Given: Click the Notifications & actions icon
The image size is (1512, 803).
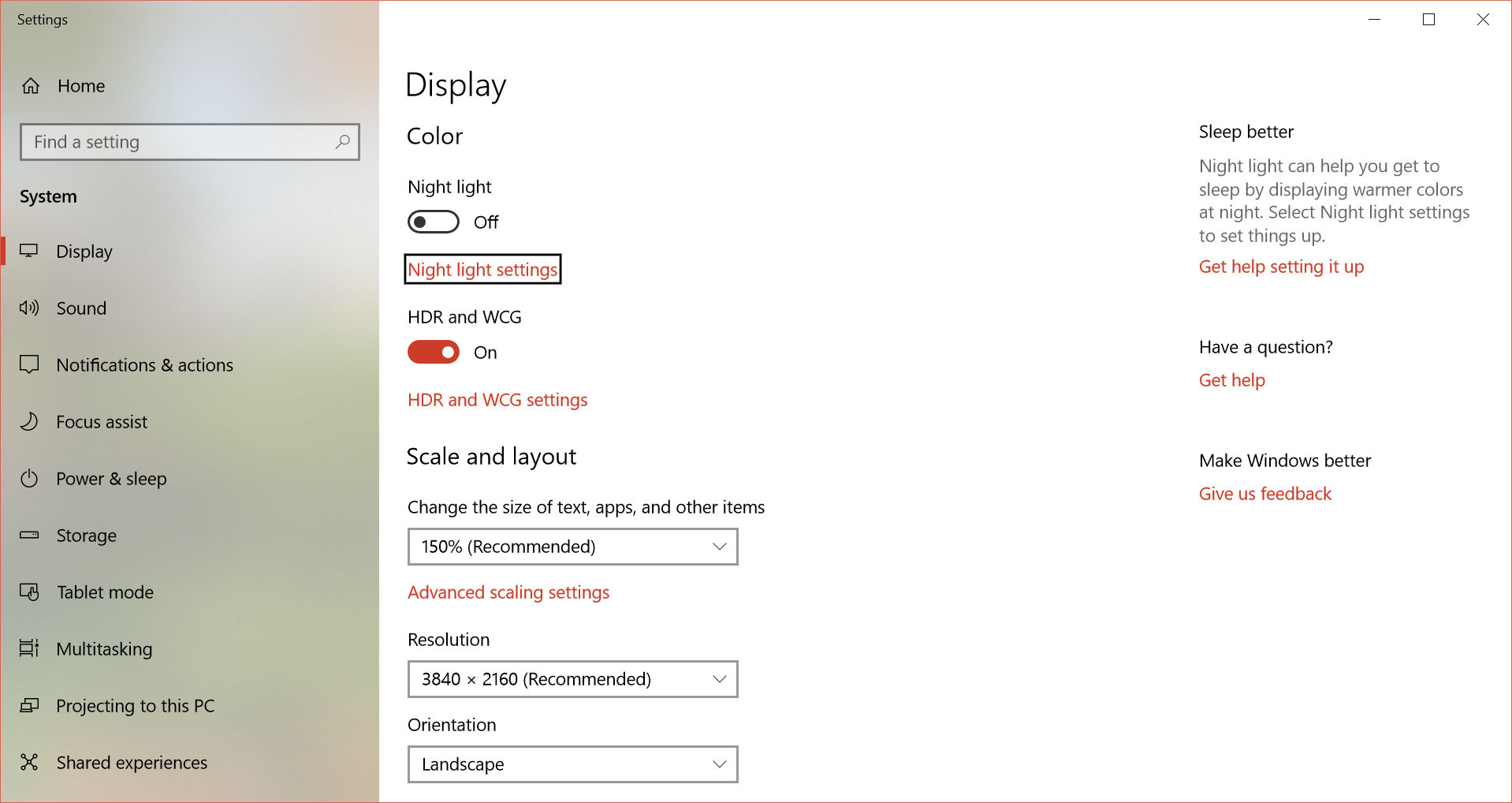Looking at the screenshot, I should [29, 364].
